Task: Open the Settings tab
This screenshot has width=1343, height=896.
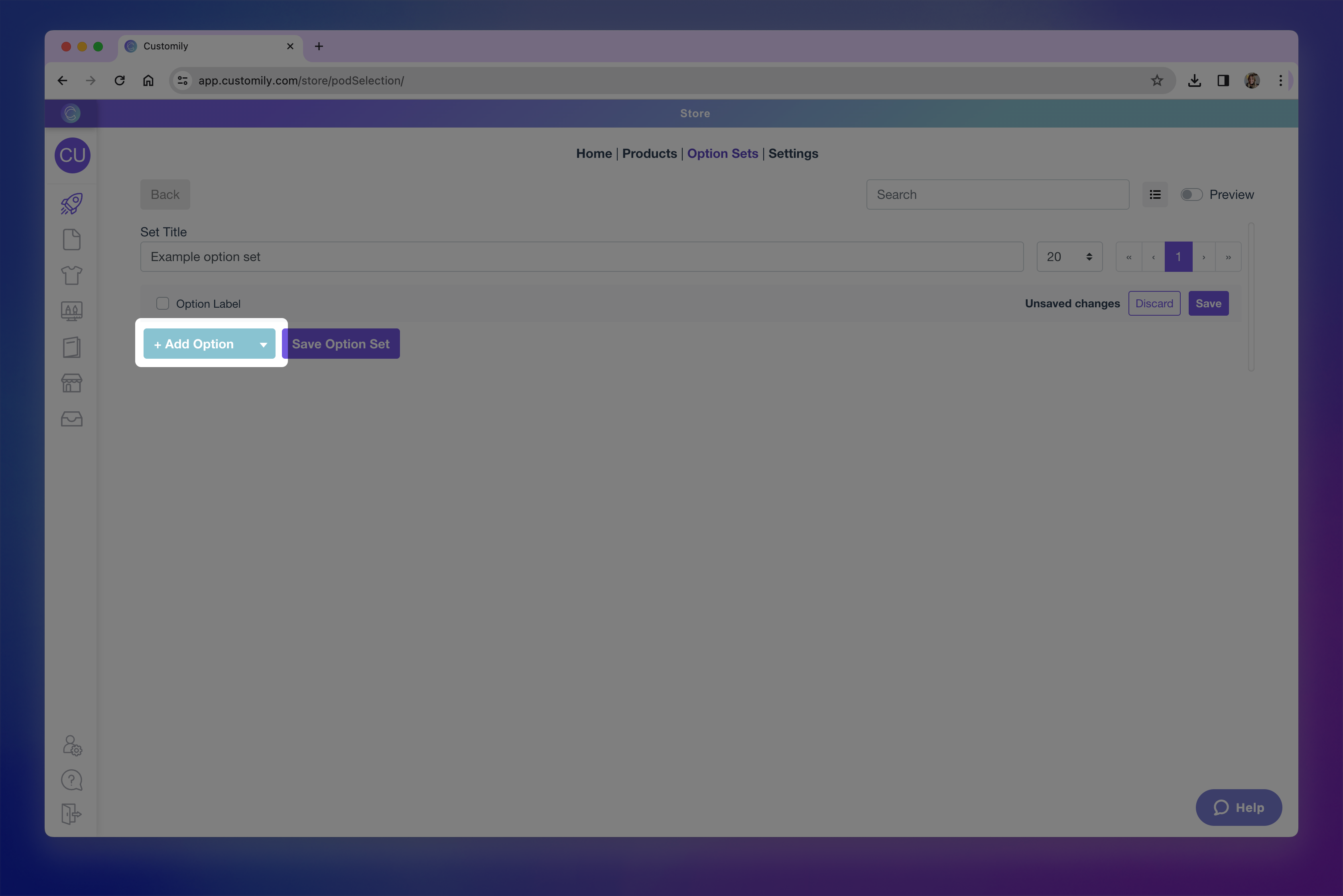Action: tap(793, 153)
